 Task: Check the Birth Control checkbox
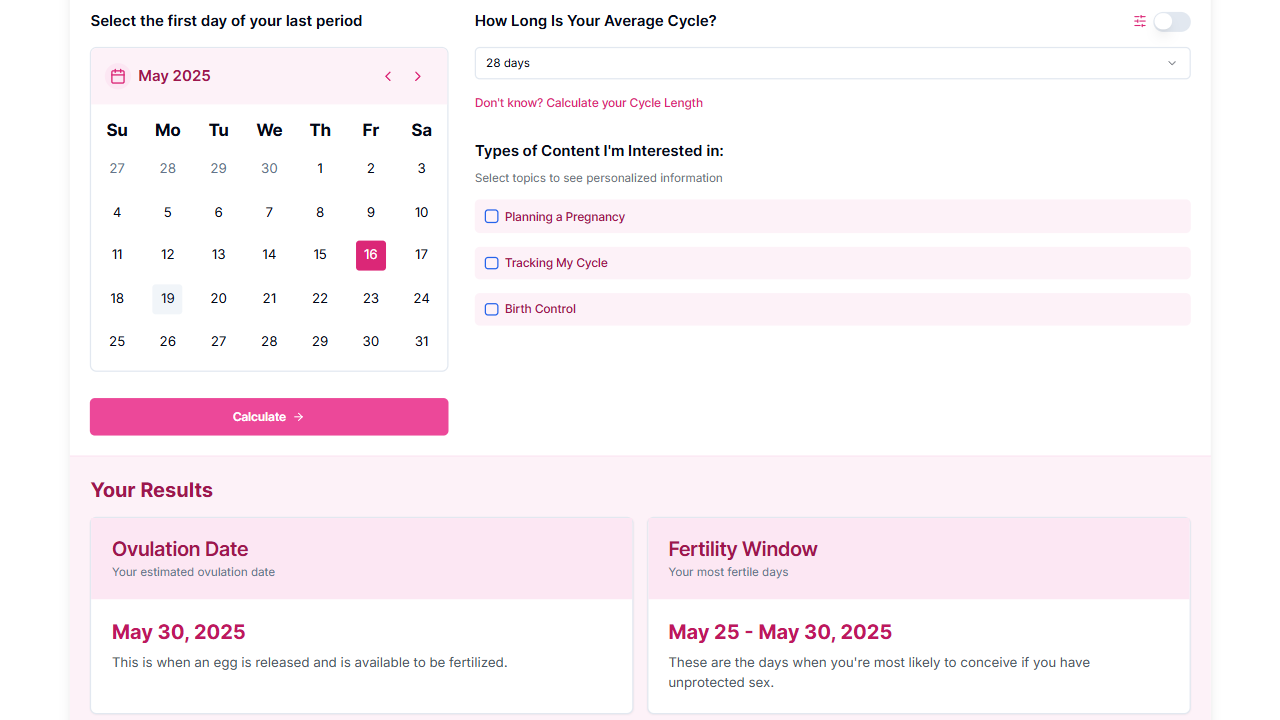click(x=491, y=309)
